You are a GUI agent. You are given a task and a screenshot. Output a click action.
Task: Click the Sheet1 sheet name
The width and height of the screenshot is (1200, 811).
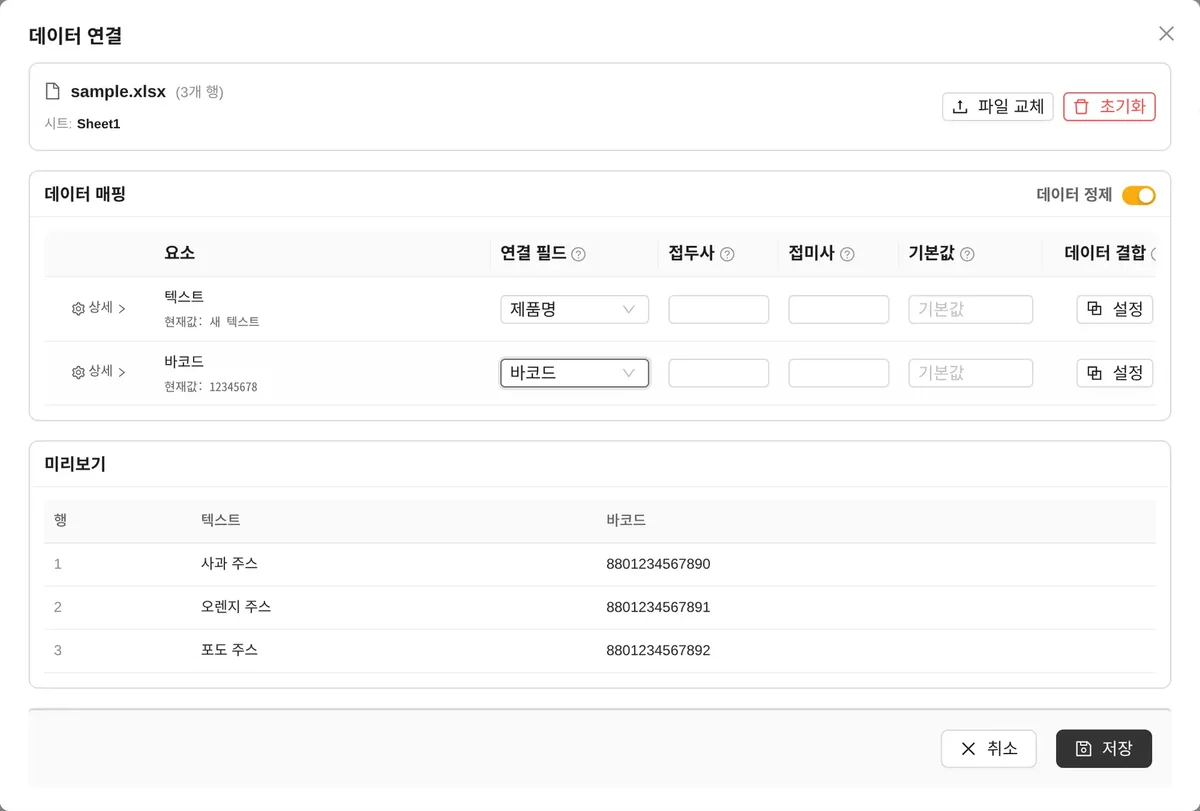[98, 124]
